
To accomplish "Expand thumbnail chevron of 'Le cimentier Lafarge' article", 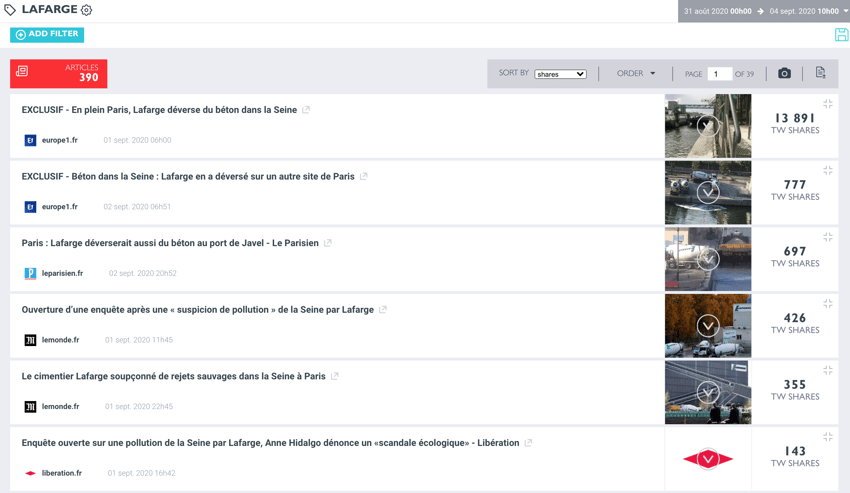I will 708,393.
